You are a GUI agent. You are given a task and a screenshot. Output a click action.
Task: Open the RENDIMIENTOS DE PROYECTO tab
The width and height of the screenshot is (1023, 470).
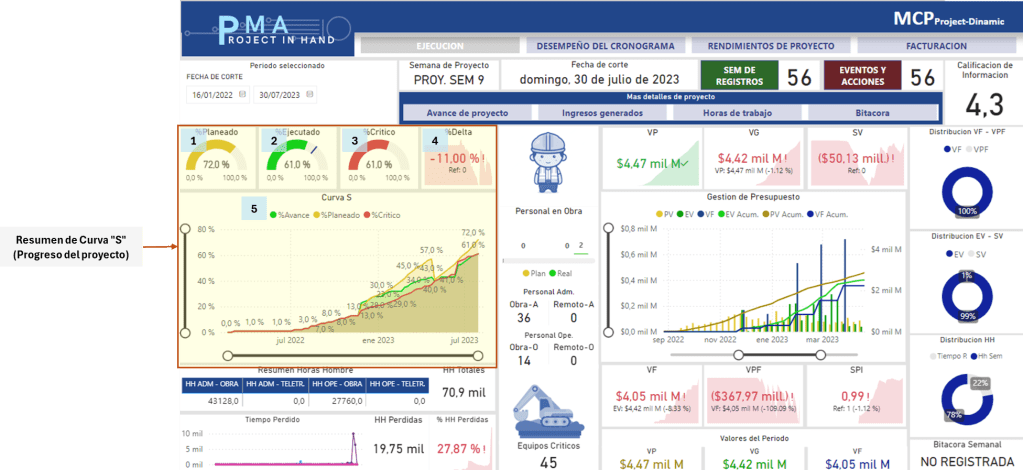tap(770, 46)
